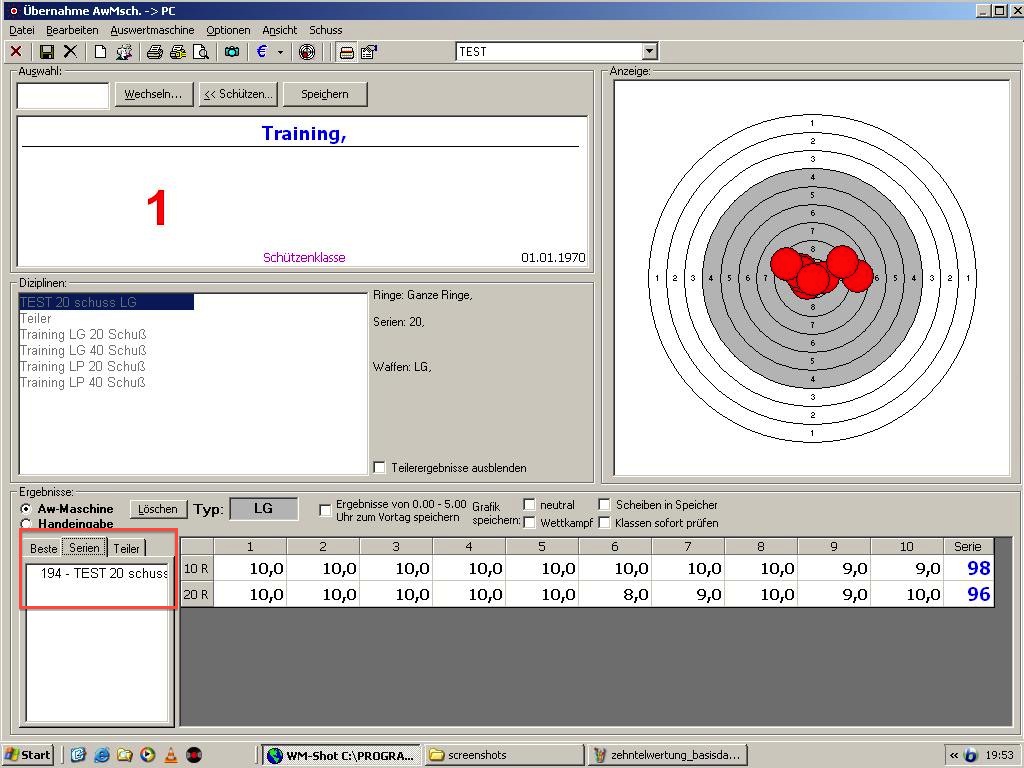Image resolution: width=1024 pixels, height=768 pixels.
Task: Switch to the Teiler tab
Action: point(126,548)
